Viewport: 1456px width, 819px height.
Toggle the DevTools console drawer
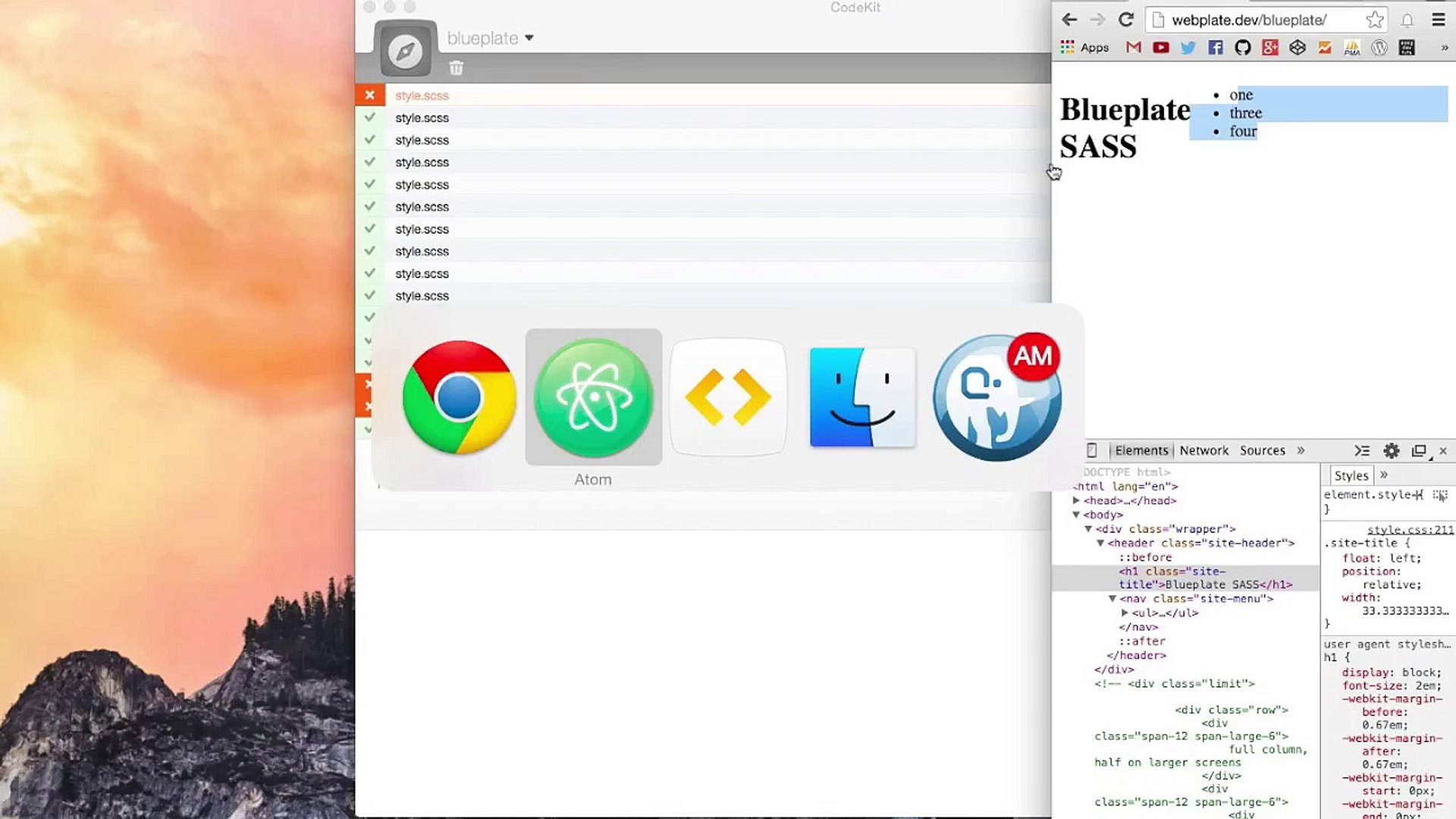coord(1362,450)
